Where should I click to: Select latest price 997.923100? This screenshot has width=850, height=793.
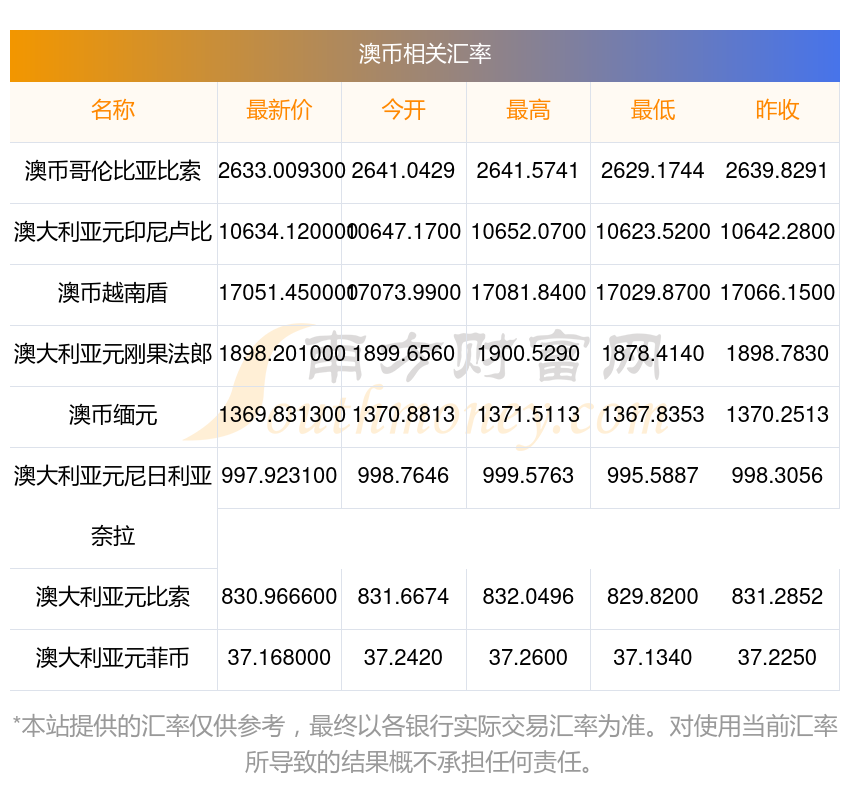pos(279,475)
